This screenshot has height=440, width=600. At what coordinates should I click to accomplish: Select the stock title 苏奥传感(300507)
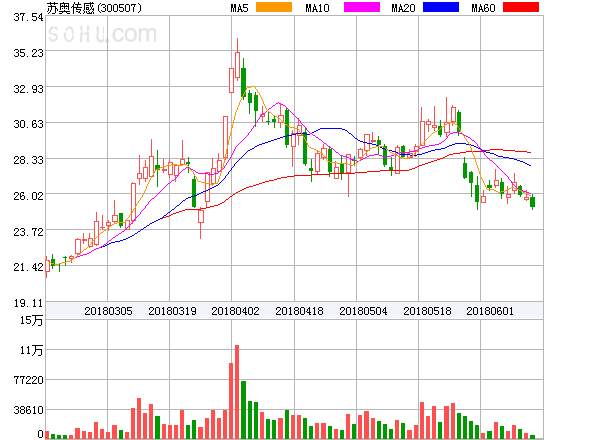pyautogui.click(x=94, y=8)
